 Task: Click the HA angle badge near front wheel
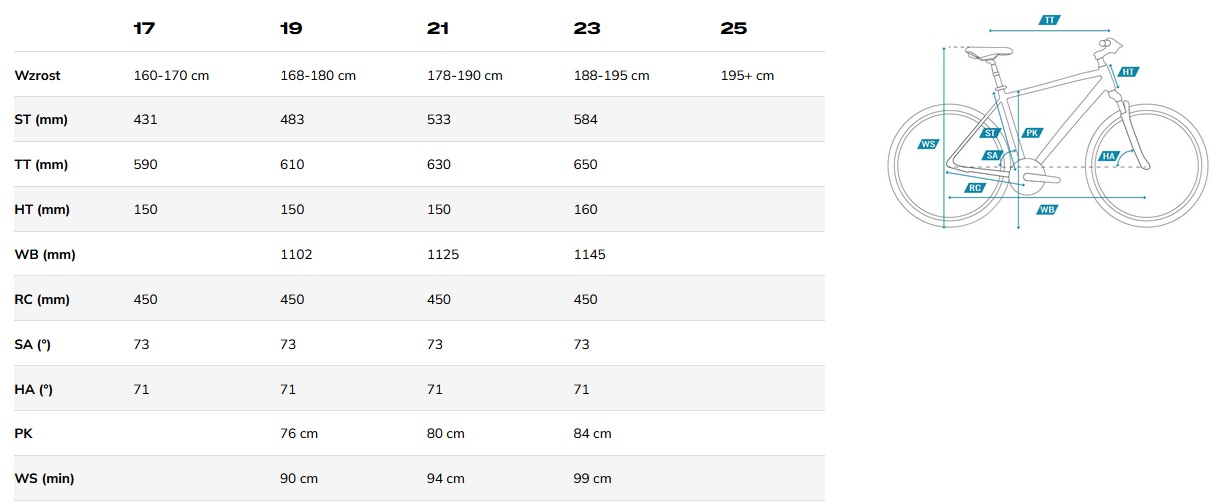coord(1108,156)
